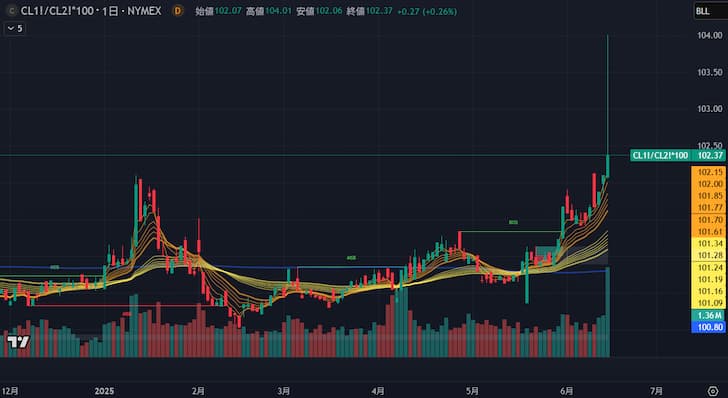Click the orange 102.00 indicator label
Screen dimensions: 728x398
tap(708, 184)
